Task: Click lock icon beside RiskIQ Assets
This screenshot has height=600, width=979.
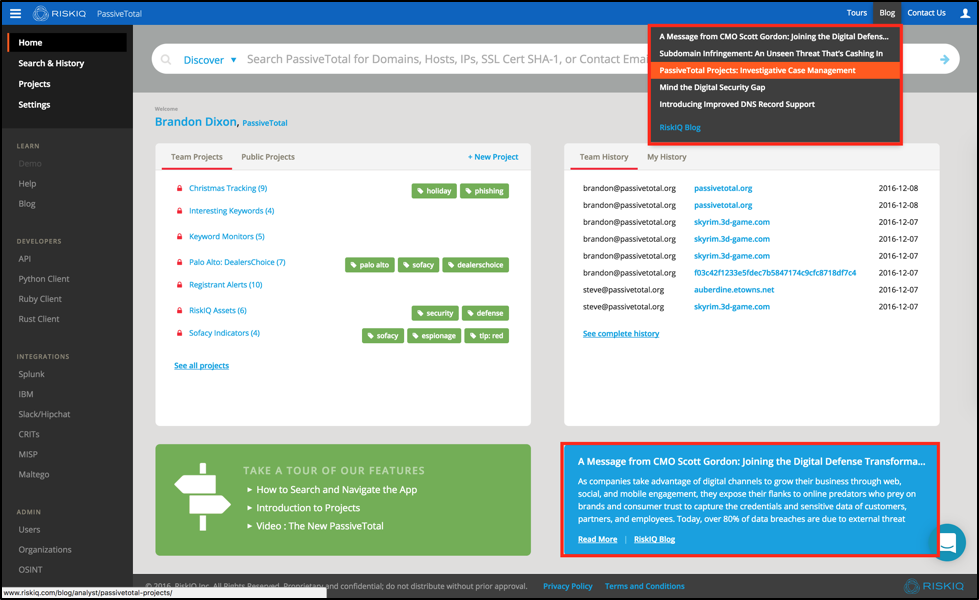Action: (x=179, y=310)
